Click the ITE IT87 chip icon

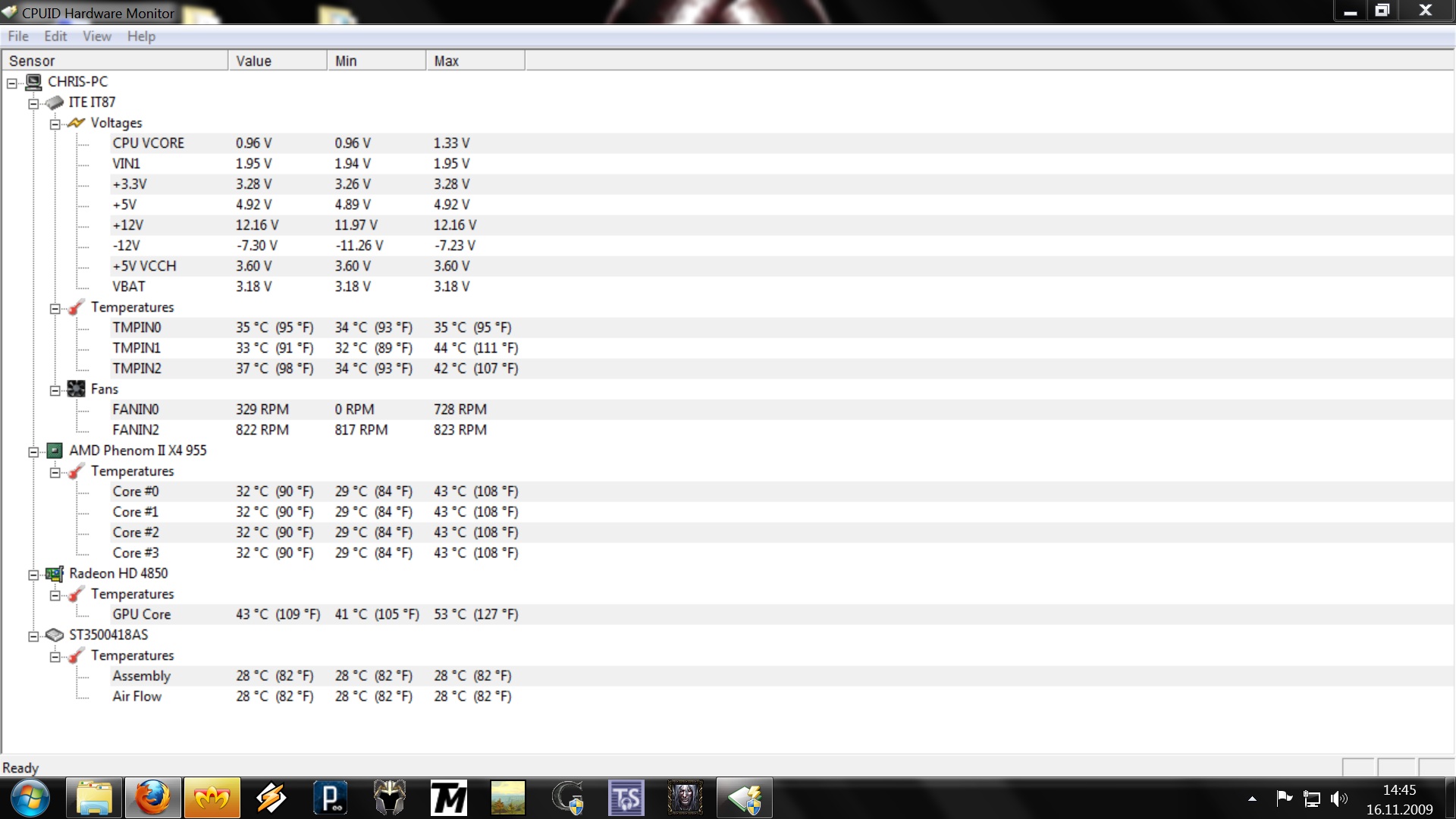[55, 102]
